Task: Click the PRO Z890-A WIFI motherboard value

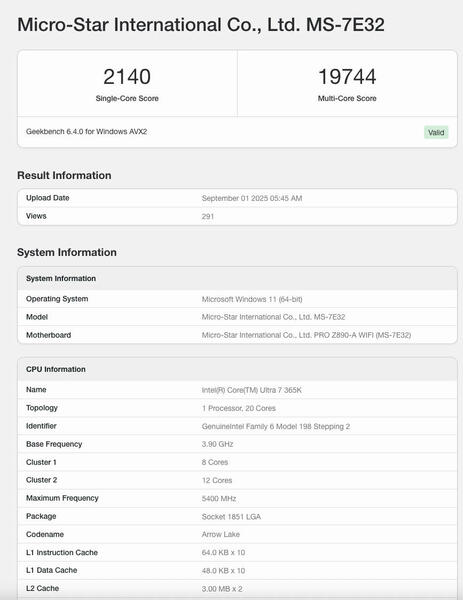Action: (x=306, y=335)
